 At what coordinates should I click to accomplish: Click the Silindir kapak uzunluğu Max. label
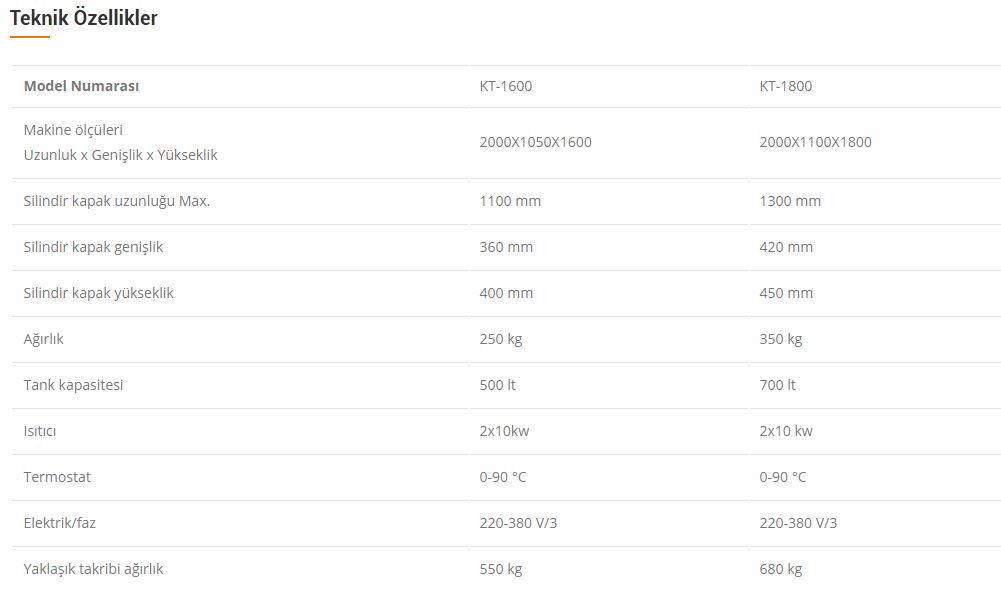116,201
